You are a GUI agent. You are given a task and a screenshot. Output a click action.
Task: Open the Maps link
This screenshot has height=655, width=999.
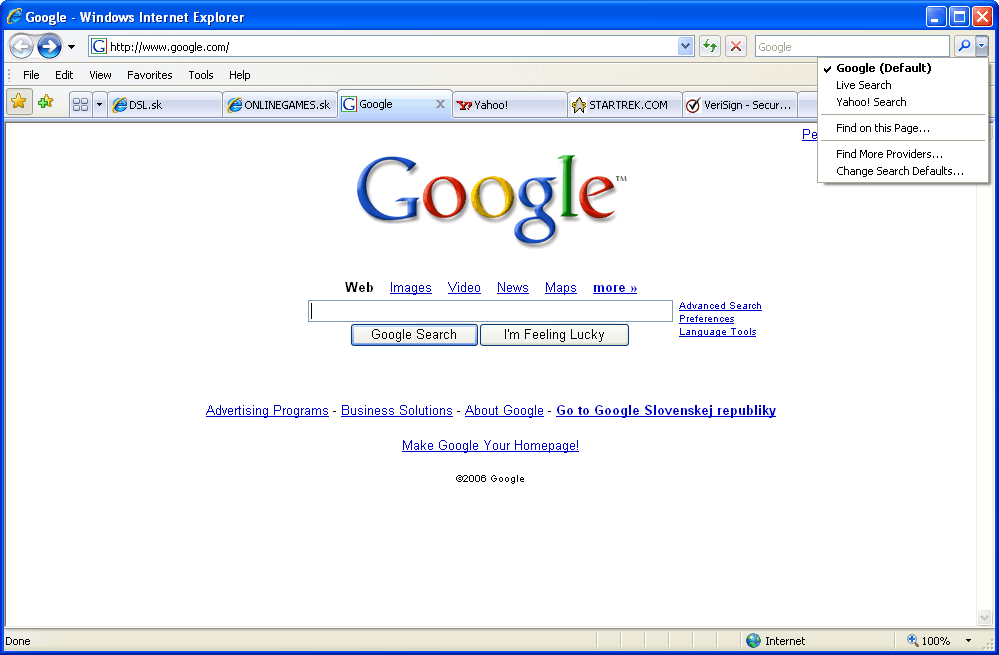pyautogui.click(x=561, y=288)
